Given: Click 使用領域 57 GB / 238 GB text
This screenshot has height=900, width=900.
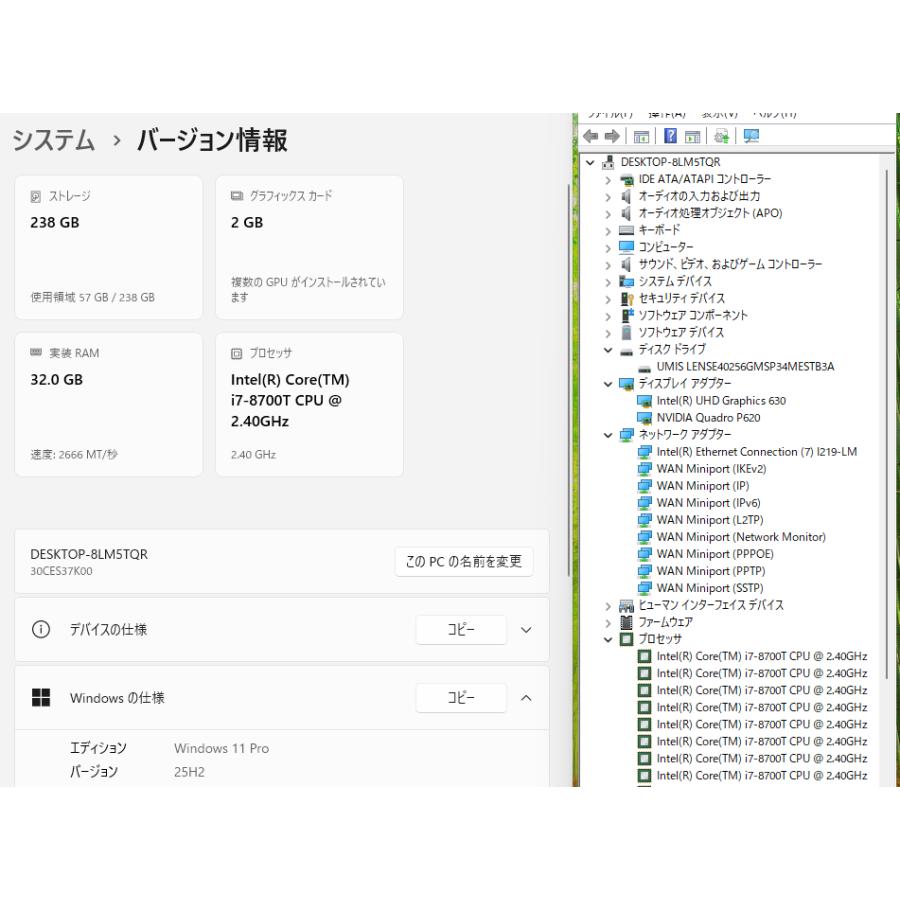Looking at the screenshot, I should click(x=92, y=297).
